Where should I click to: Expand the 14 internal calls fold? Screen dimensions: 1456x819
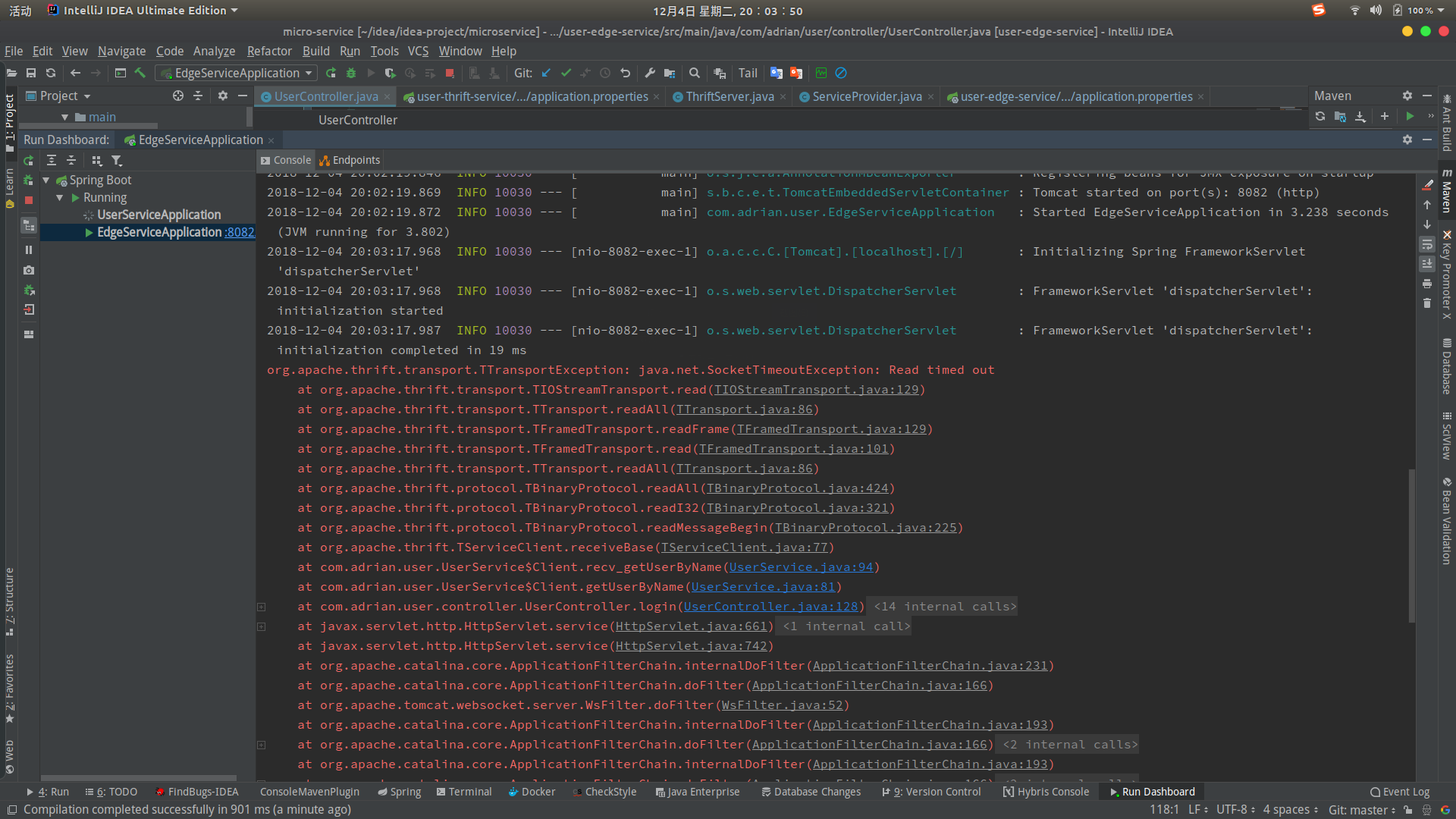click(x=944, y=607)
